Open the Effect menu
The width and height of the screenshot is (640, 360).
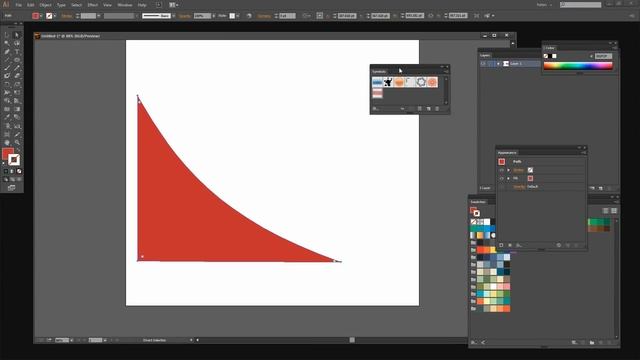pos(93,5)
